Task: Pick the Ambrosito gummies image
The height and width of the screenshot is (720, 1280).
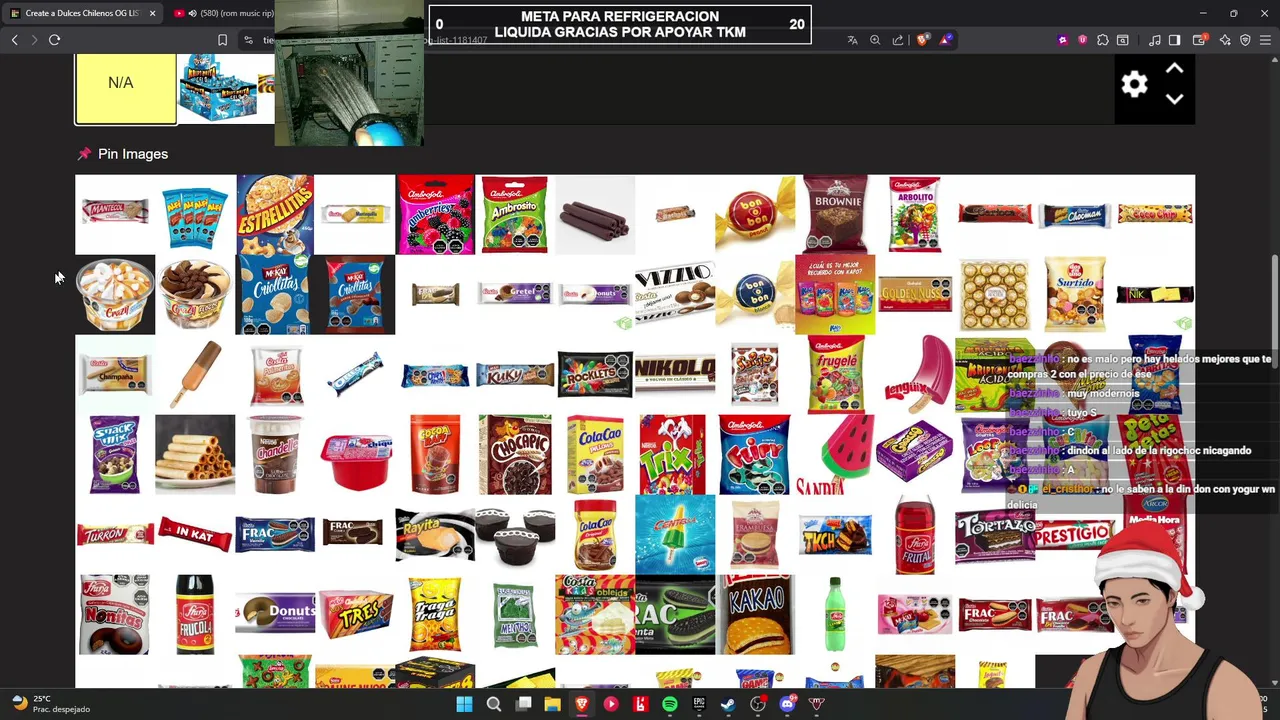Action: tap(515, 214)
